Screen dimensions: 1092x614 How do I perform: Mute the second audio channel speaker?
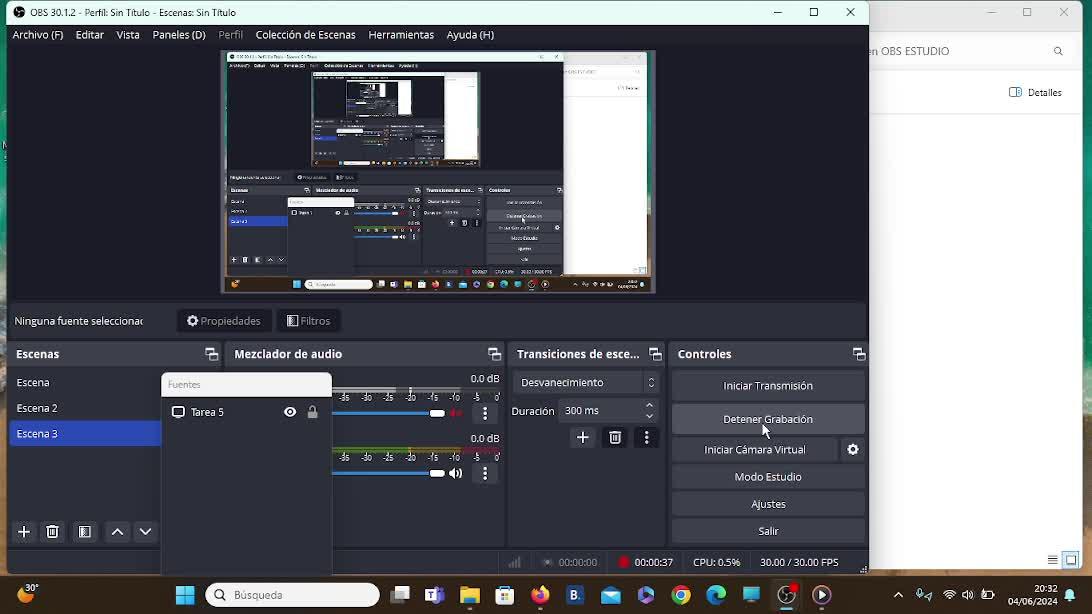(456, 474)
